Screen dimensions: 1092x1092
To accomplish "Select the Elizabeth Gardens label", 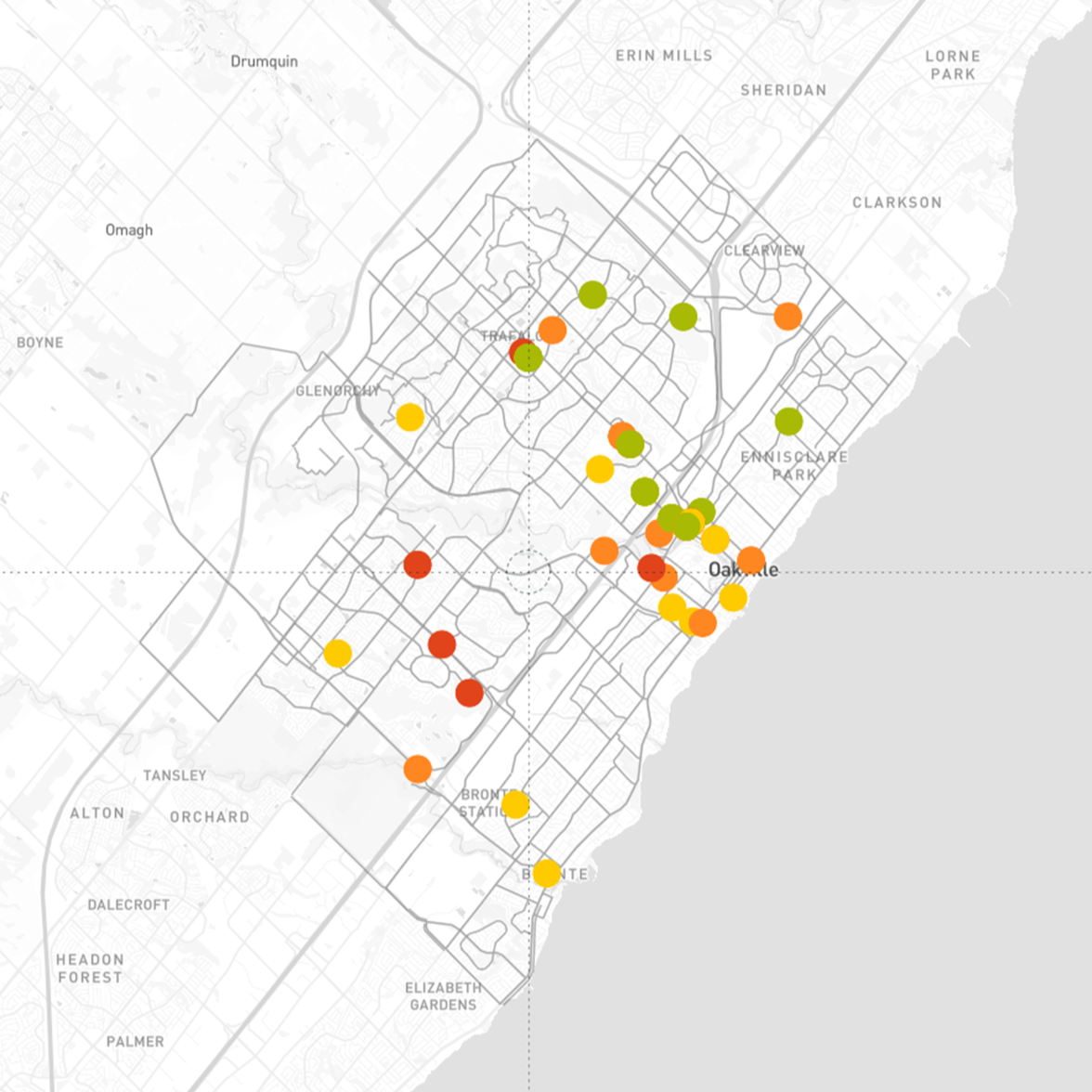I will 443,996.
